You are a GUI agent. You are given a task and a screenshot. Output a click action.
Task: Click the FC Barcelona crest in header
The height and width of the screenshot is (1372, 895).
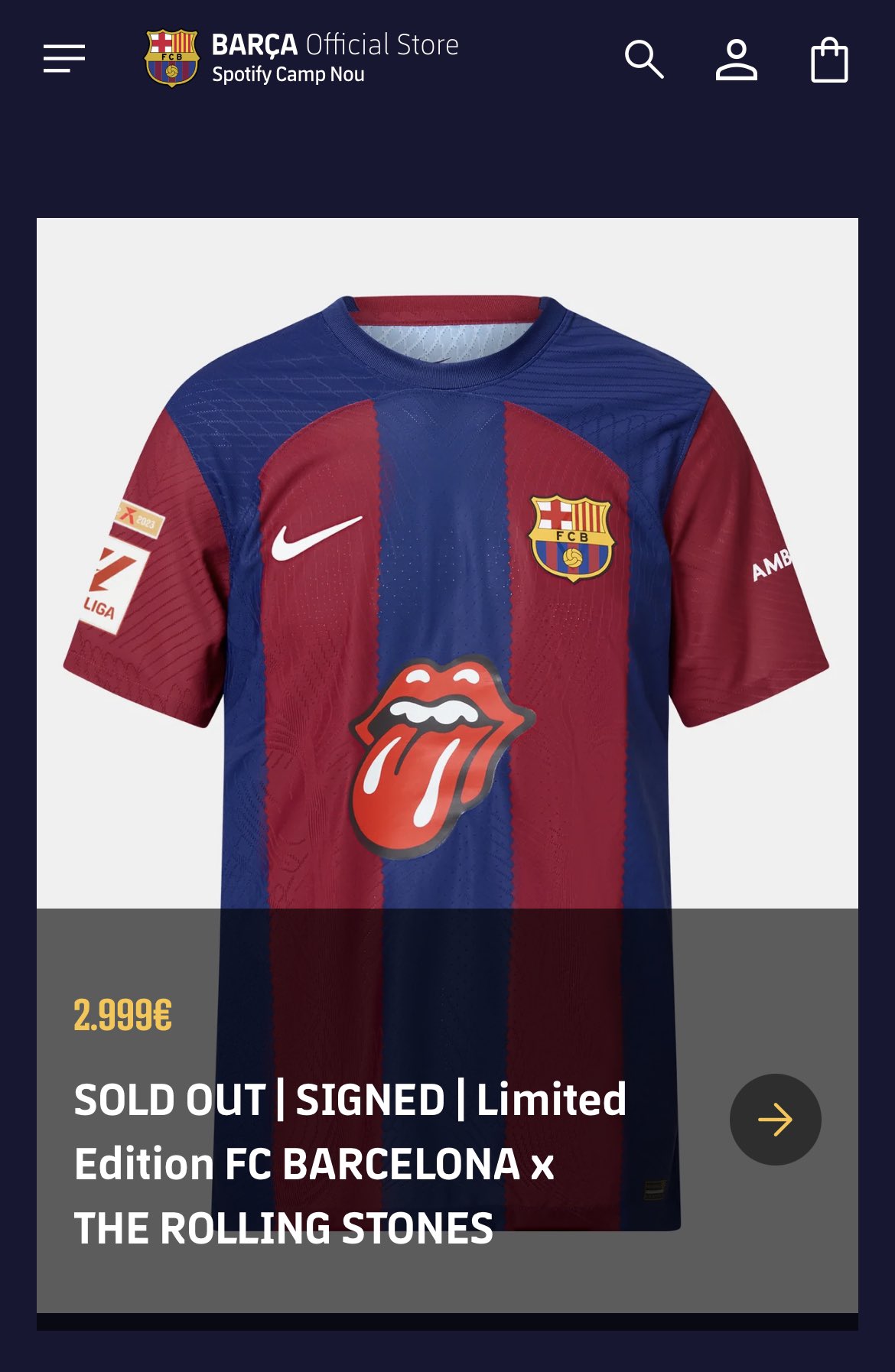tap(171, 58)
